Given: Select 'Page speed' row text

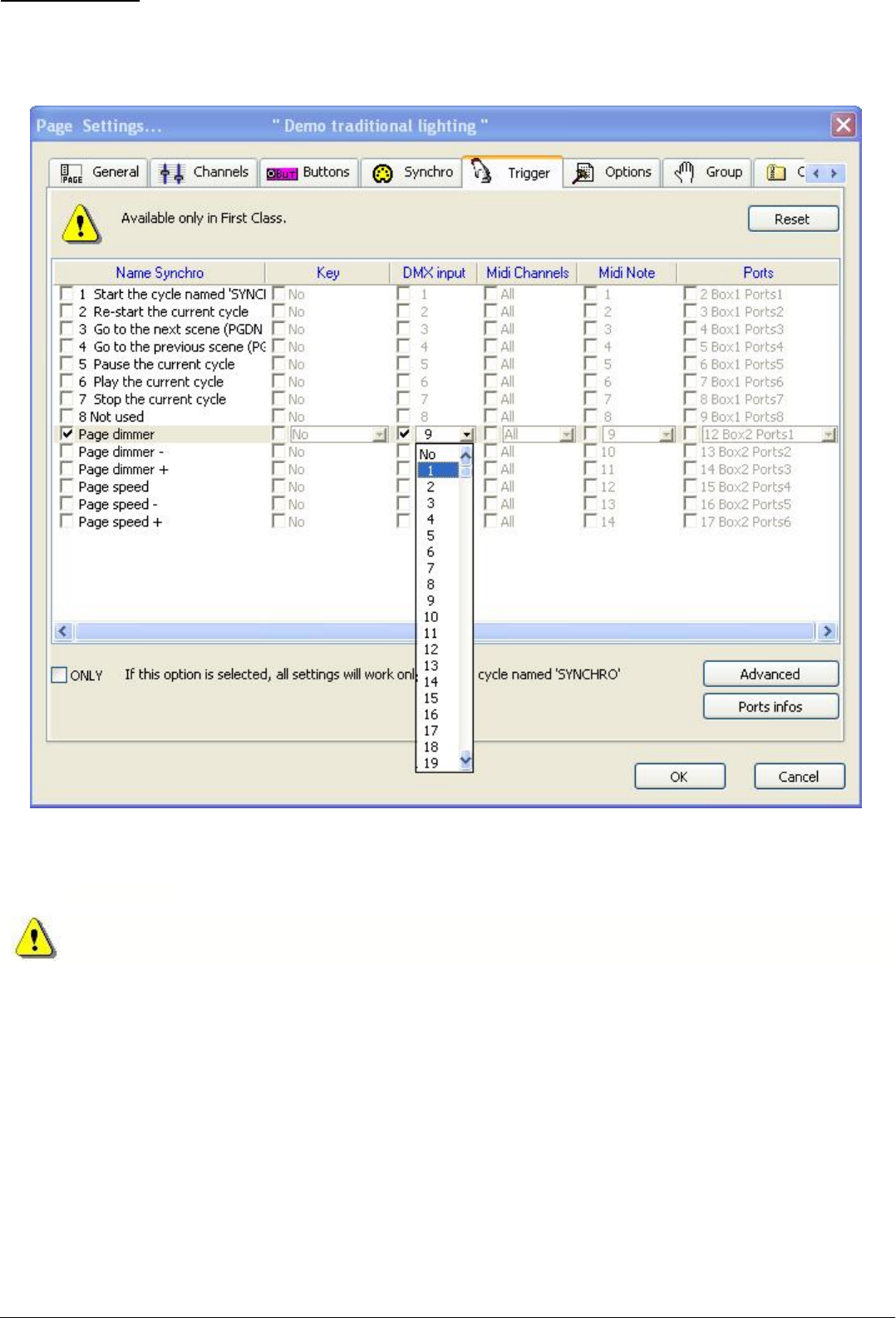Looking at the screenshot, I should tap(114, 486).
